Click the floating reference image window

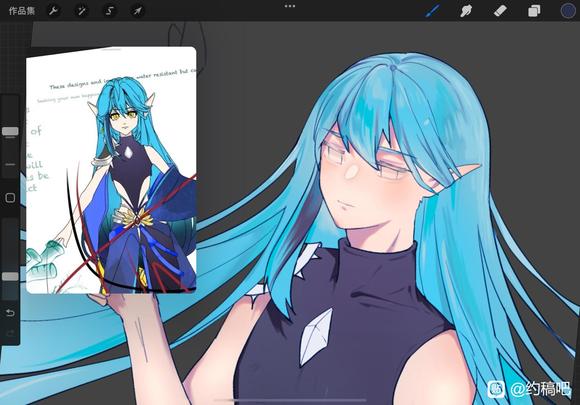click(111, 170)
